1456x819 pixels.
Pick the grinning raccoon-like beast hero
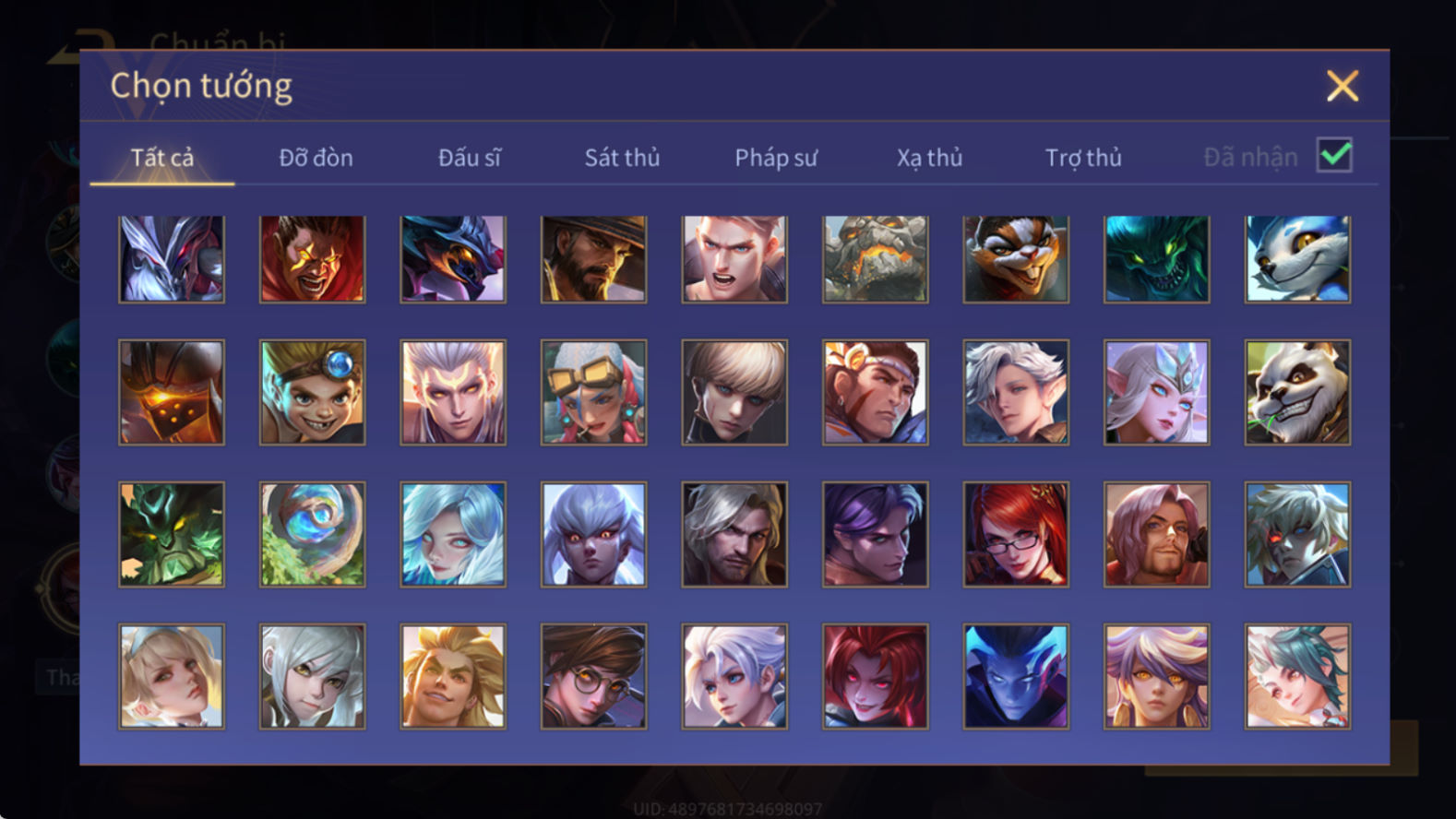1016,259
